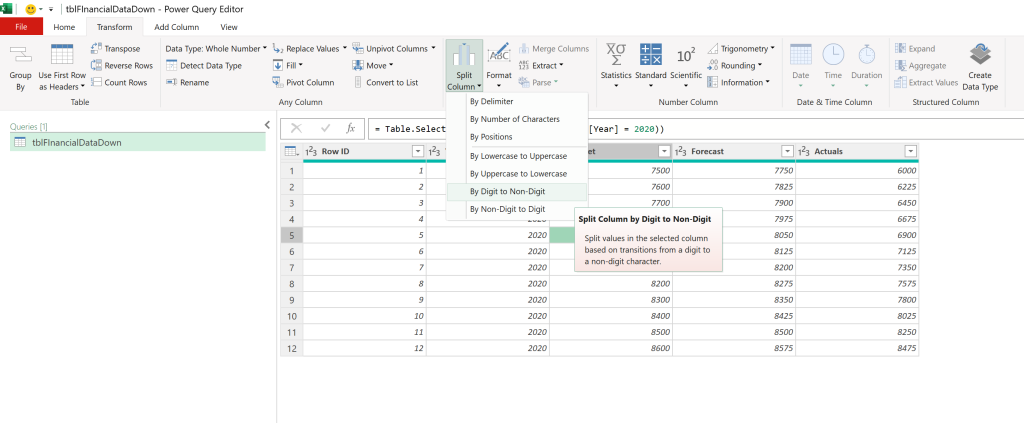Screen dimensions: 1024x423
Task: Collapse the Queries pane chevron
Action: pyautogui.click(x=267, y=125)
